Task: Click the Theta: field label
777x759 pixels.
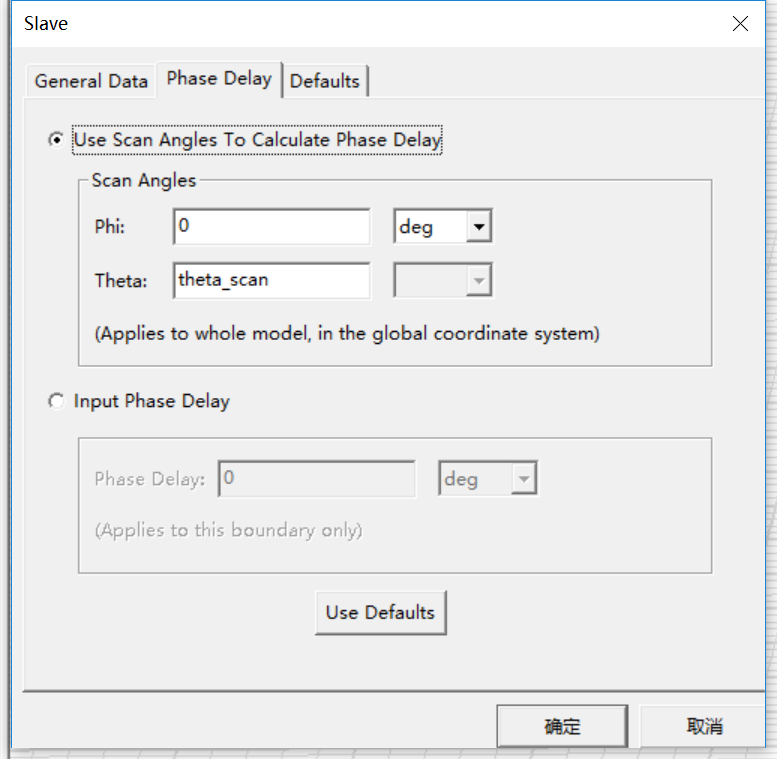Action: coord(121,281)
